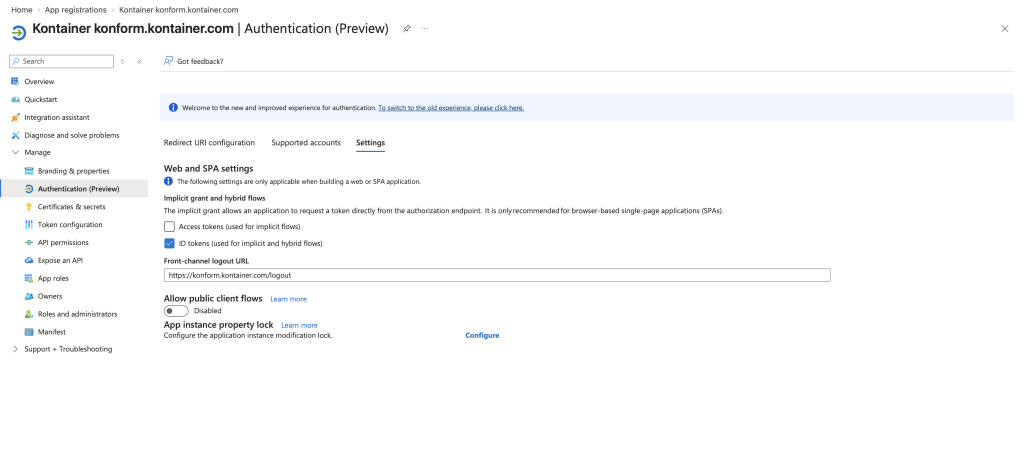The height and width of the screenshot is (456, 1024).
Task: Click the Certificates & secrets key icon
Action: [29, 206]
